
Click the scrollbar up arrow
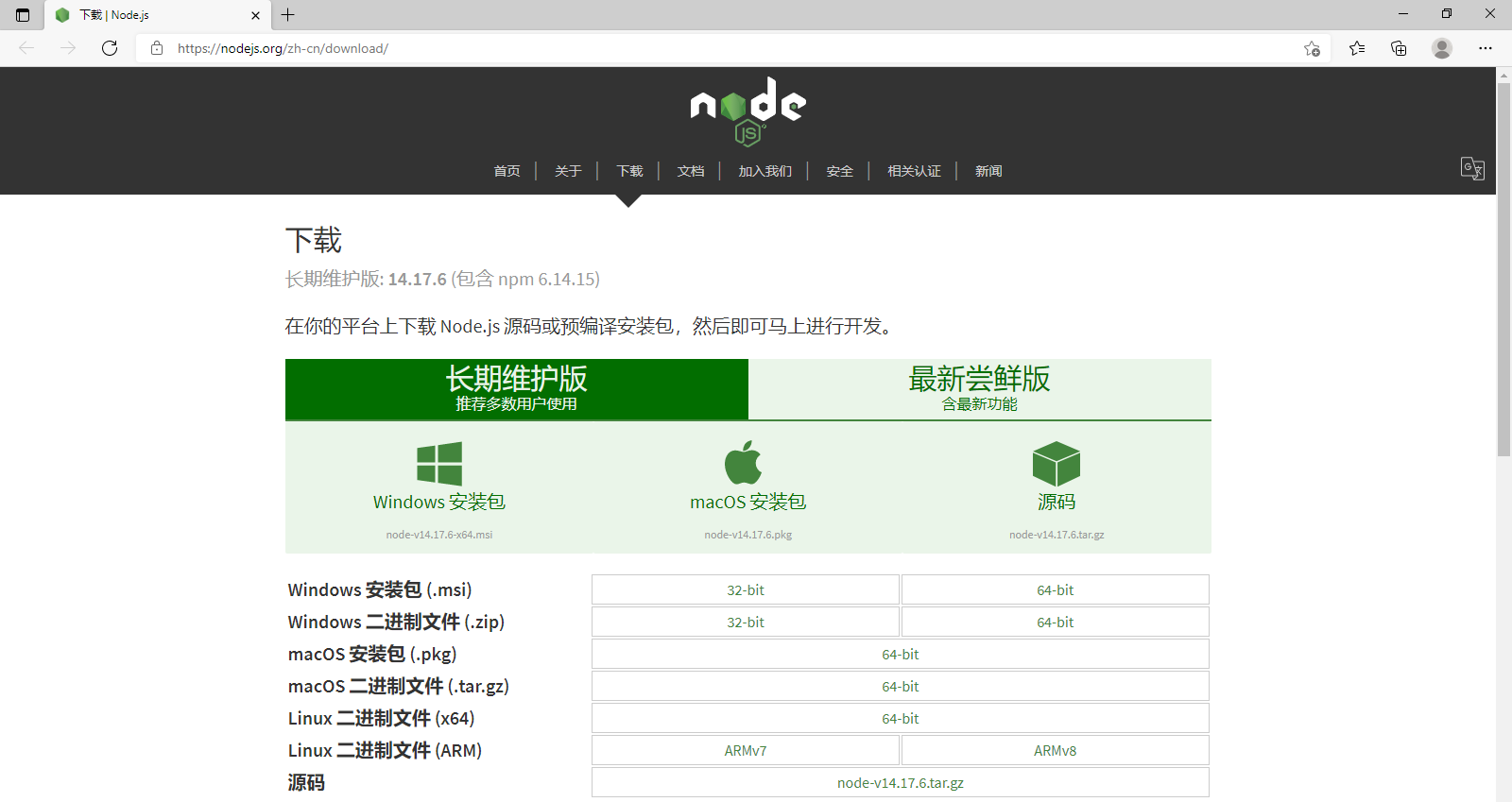coord(1503,74)
